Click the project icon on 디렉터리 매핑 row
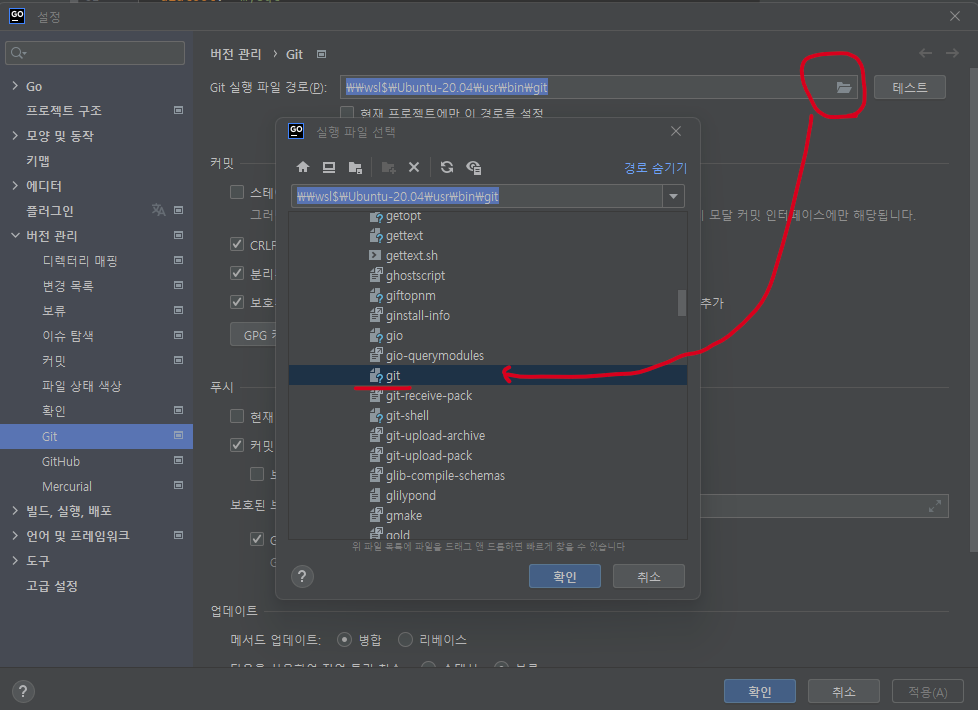This screenshot has width=978, height=710. [178, 260]
